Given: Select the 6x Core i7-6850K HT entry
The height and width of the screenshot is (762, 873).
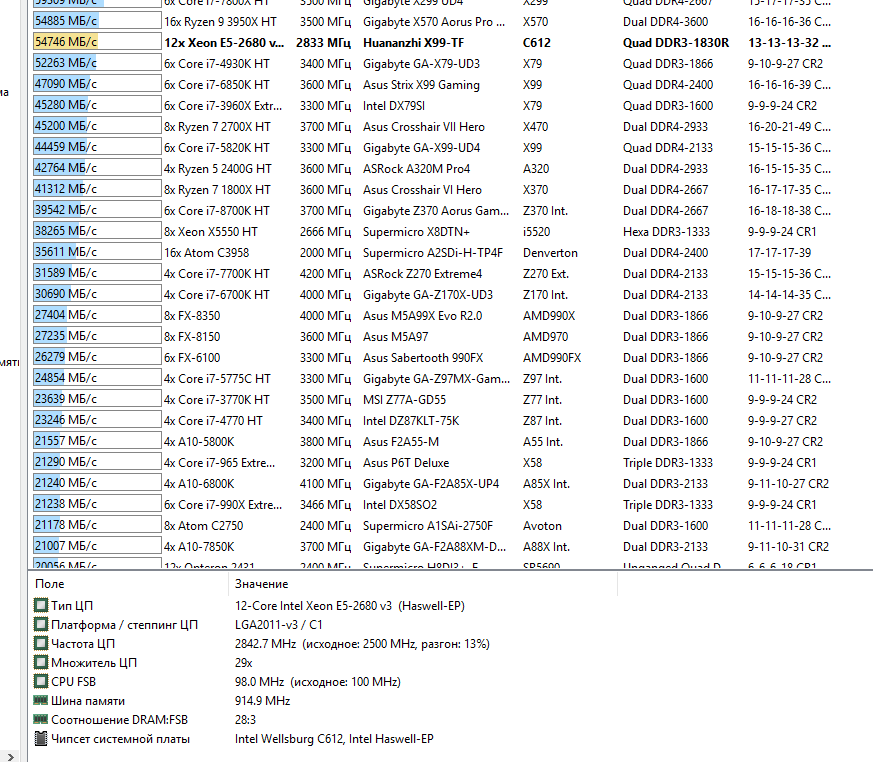Looking at the screenshot, I should [217, 85].
